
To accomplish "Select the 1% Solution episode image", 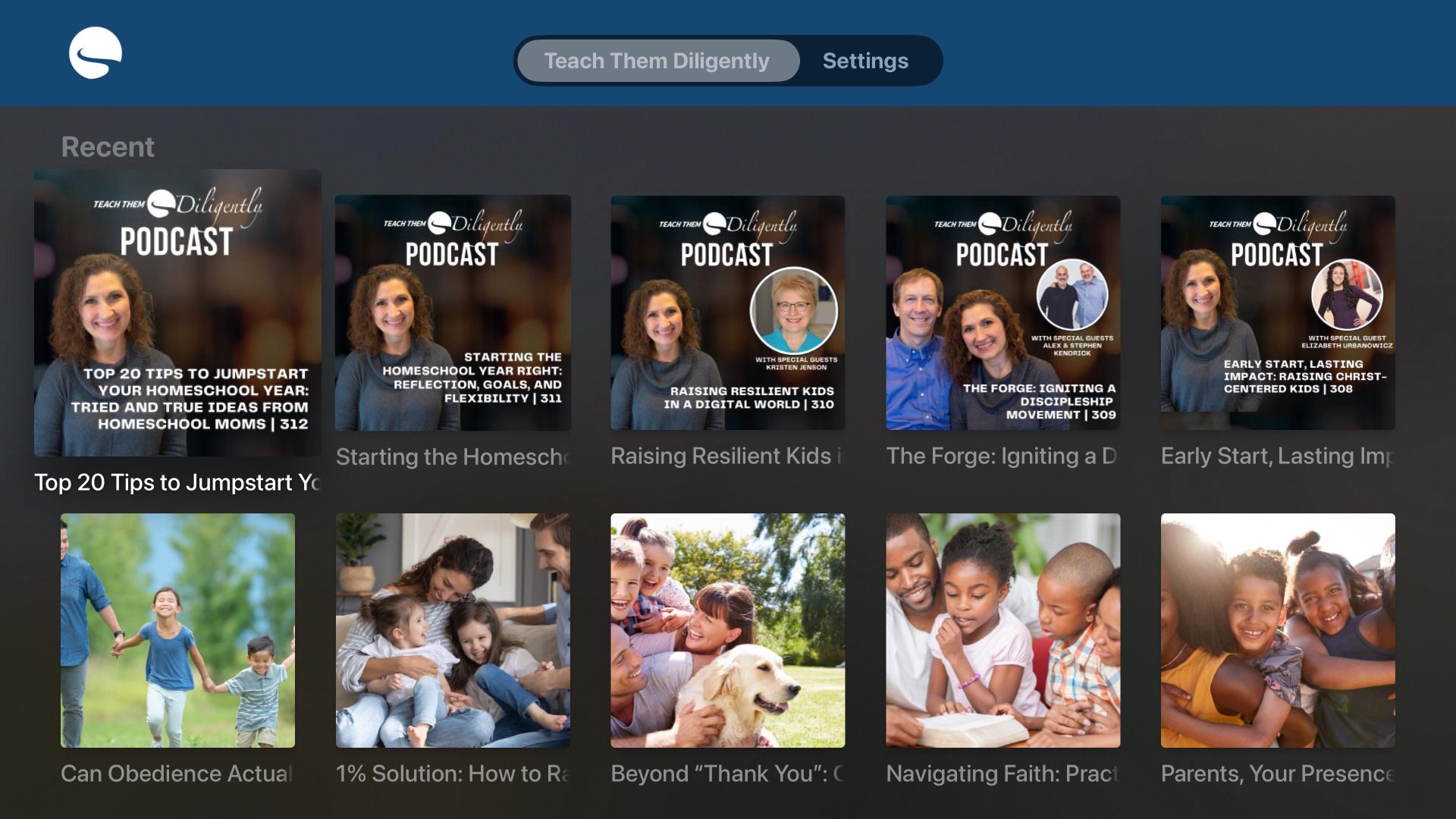I will coord(453,630).
